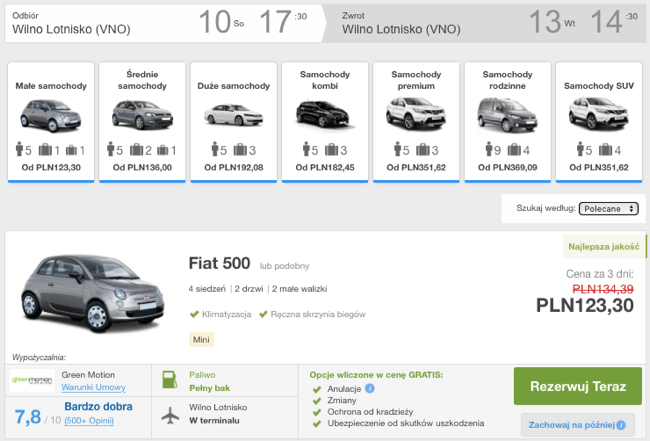The height and width of the screenshot is (441, 650).
Task: Select the Samochody premium category card
Action: tap(416, 122)
